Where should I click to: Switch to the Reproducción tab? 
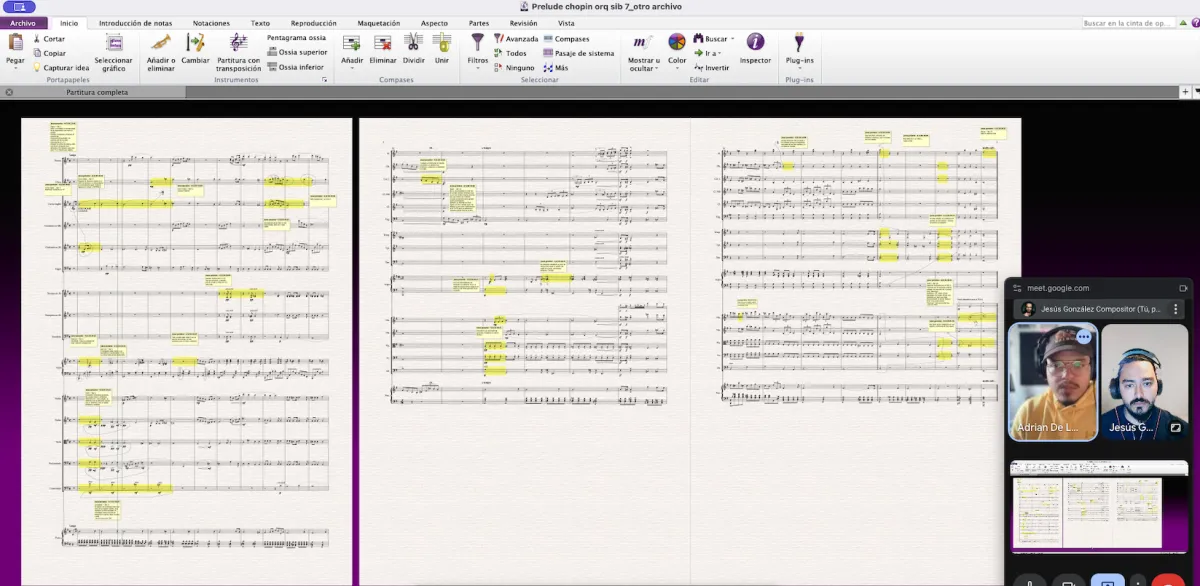point(313,22)
